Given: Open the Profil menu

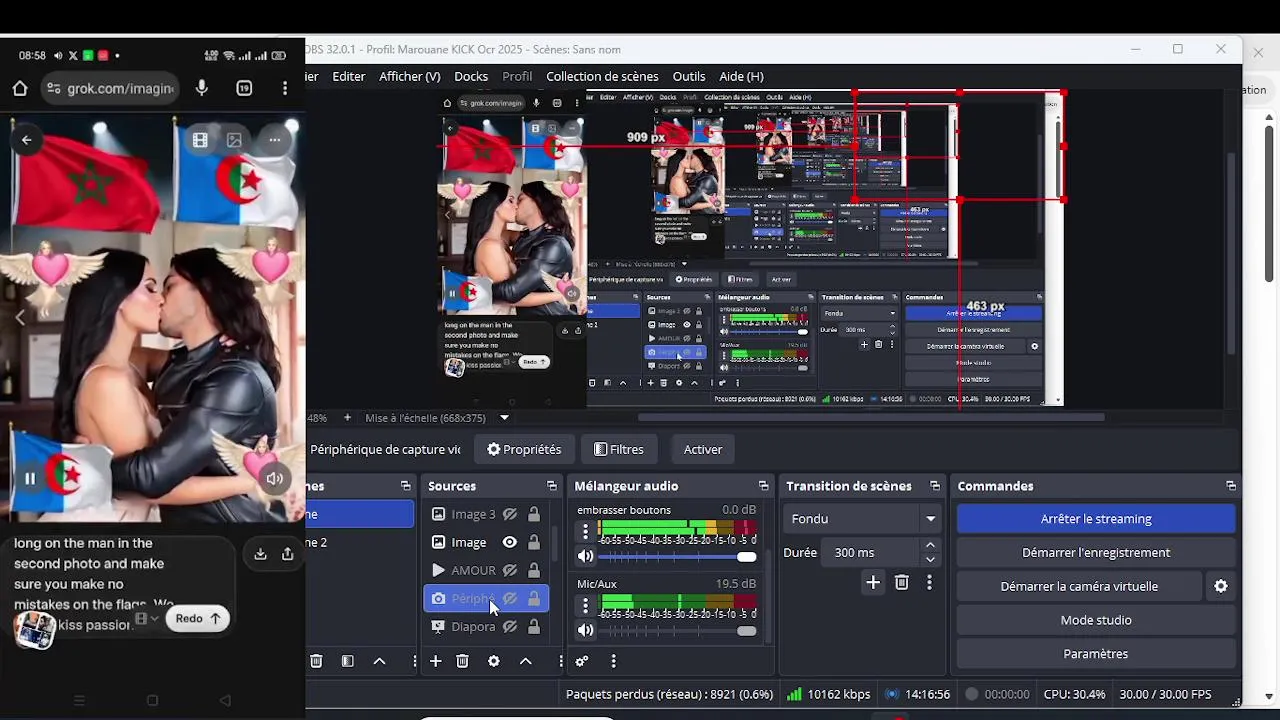Looking at the screenshot, I should click(517, 76).
